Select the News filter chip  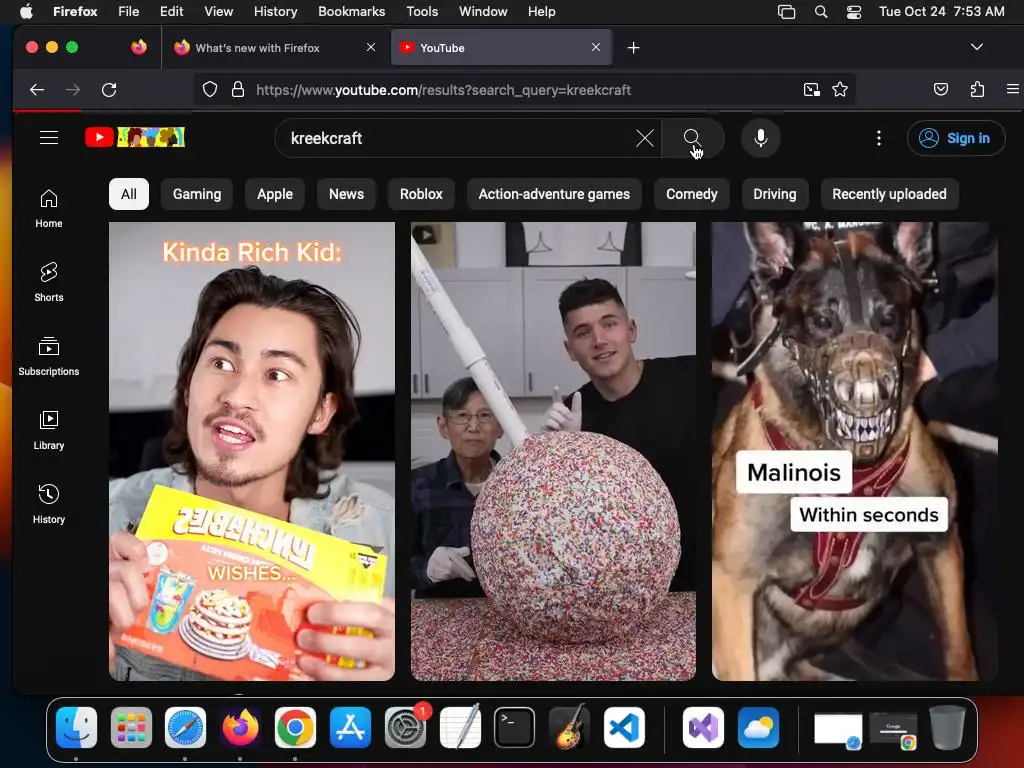tap(346, 194)
